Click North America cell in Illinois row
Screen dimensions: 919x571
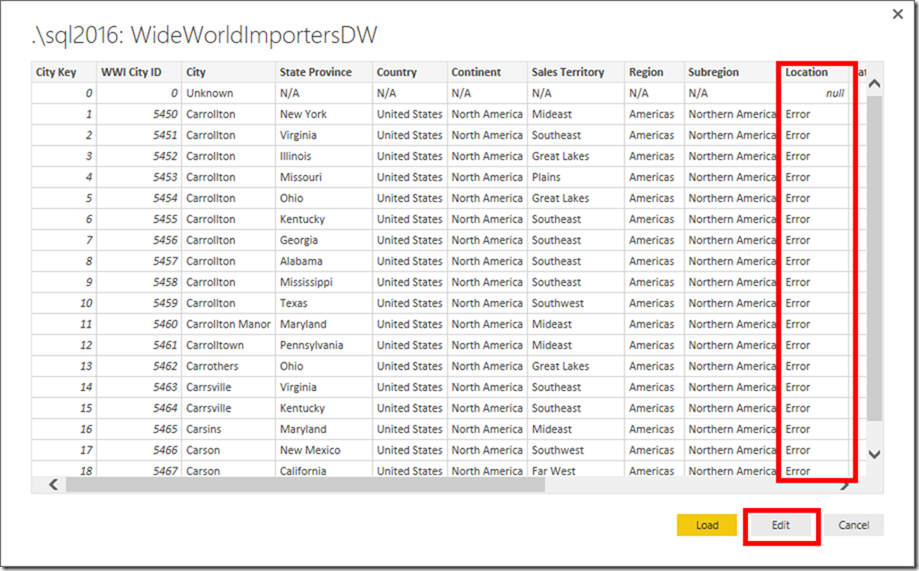487,157
